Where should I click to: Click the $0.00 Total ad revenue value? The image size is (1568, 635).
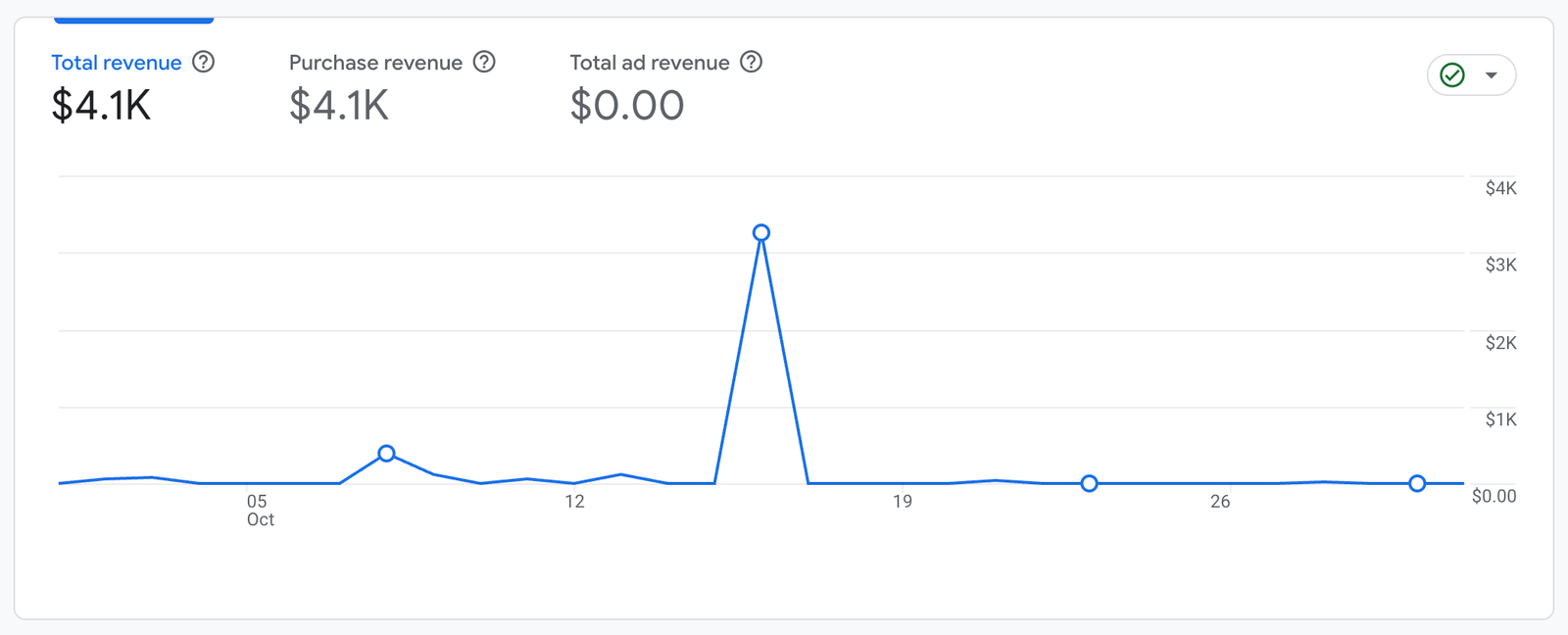tap(627, 106)
